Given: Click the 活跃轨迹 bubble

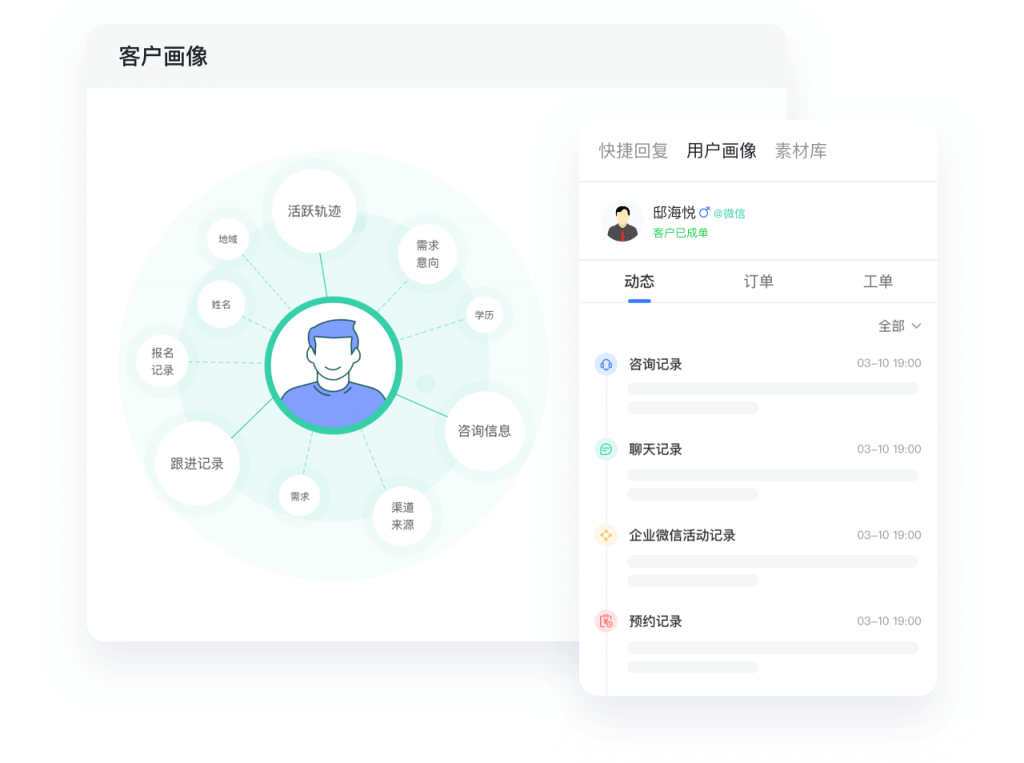Looking at the screenshot, I should tap(313, 212).
